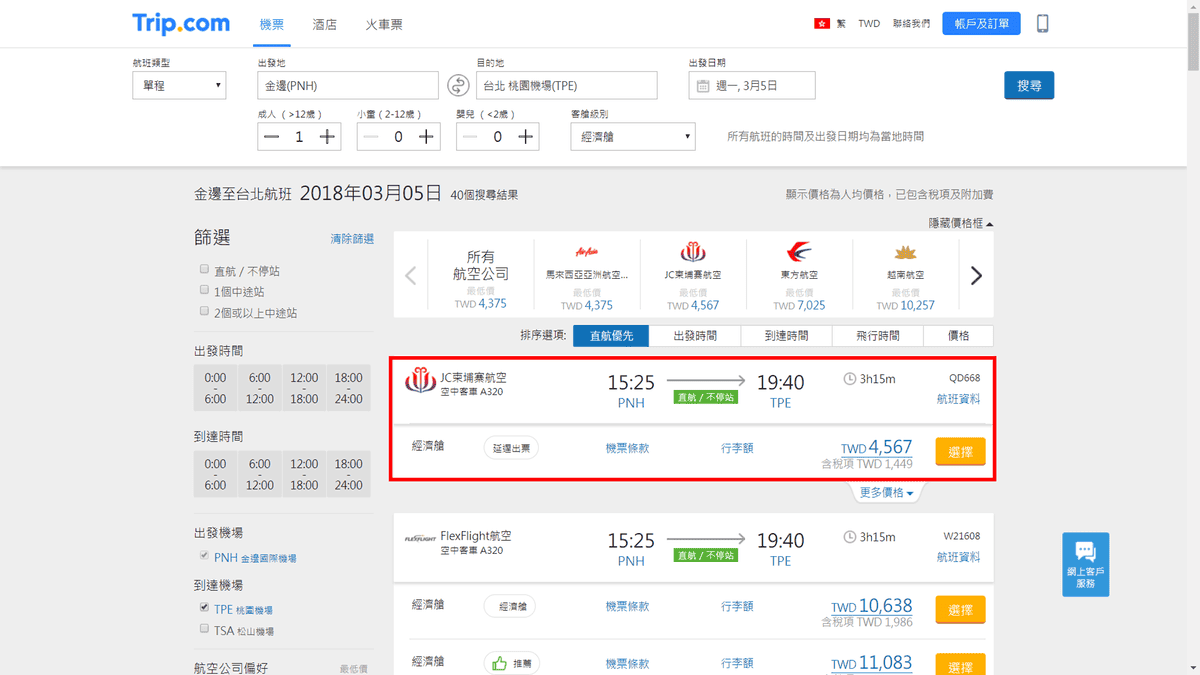
Task: Sort results by 價格
Action: click(x=959, y=336)
